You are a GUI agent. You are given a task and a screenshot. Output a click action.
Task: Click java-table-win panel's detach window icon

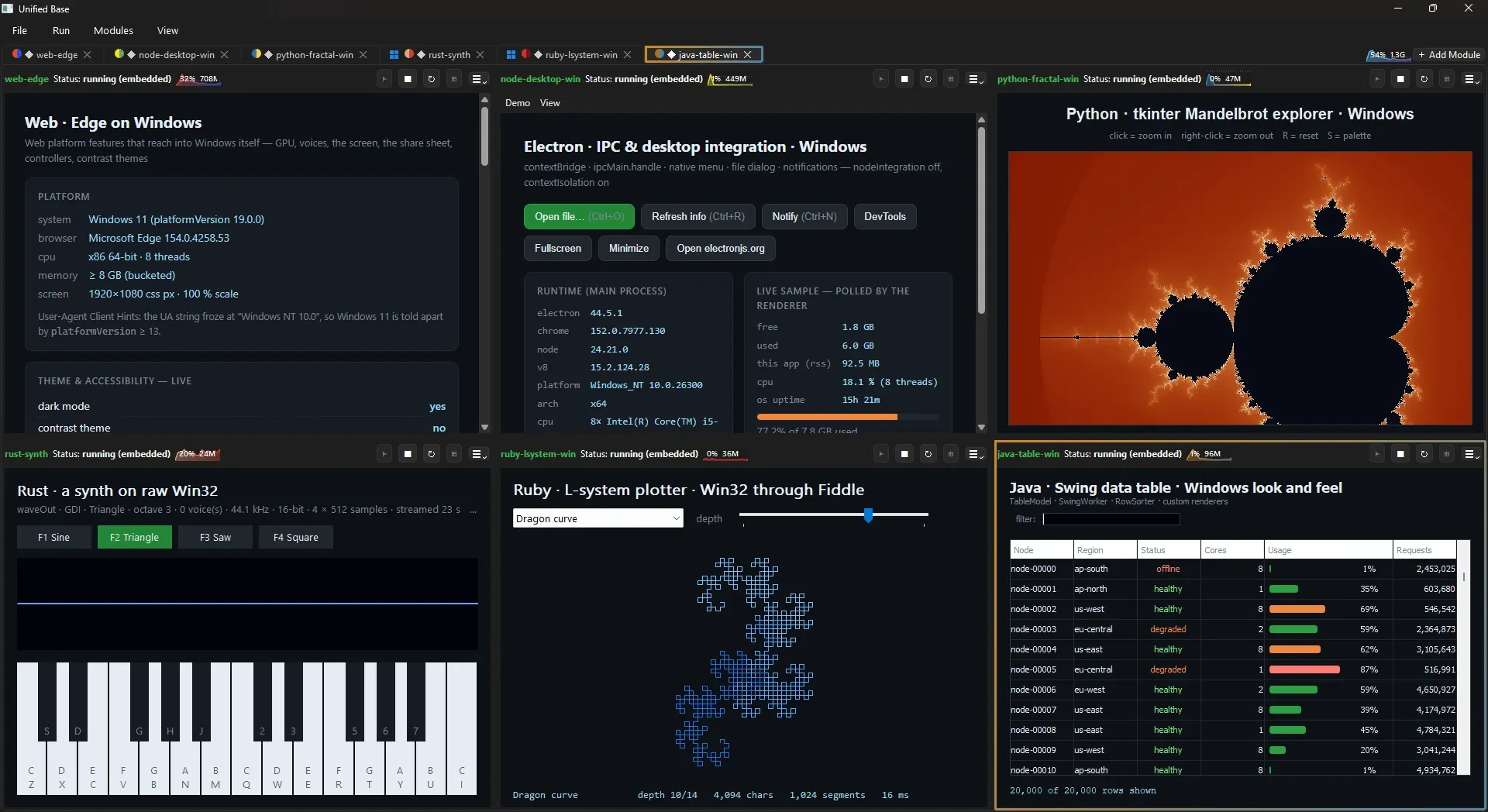1447,454
